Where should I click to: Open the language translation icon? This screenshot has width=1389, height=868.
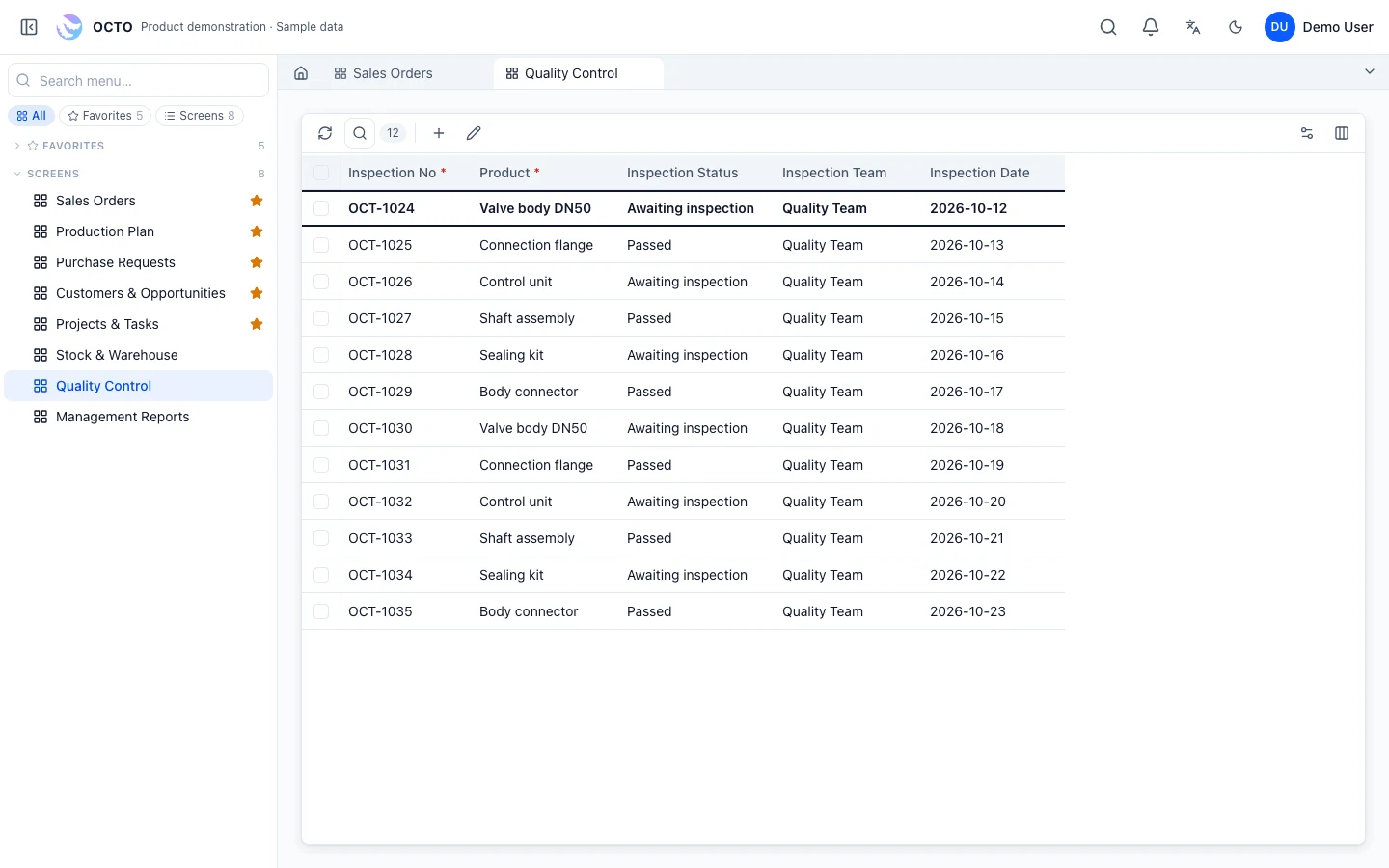pos(1193,27)
